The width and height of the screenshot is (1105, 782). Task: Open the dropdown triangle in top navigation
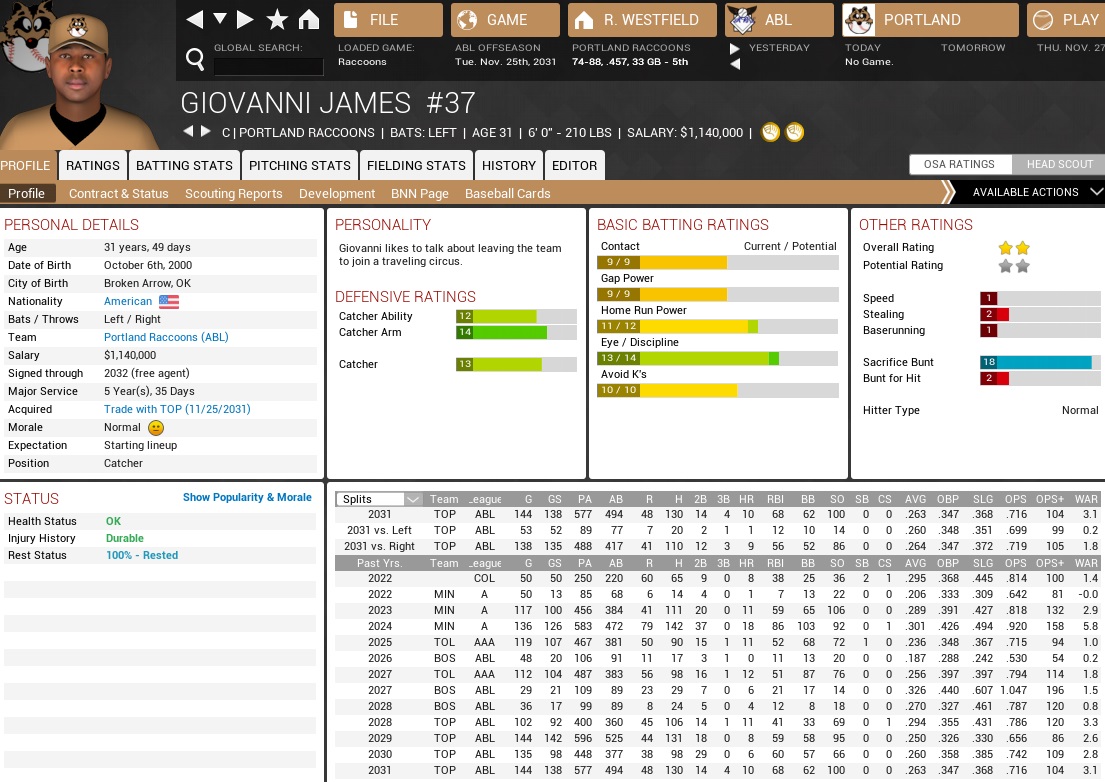coord(220,19)
